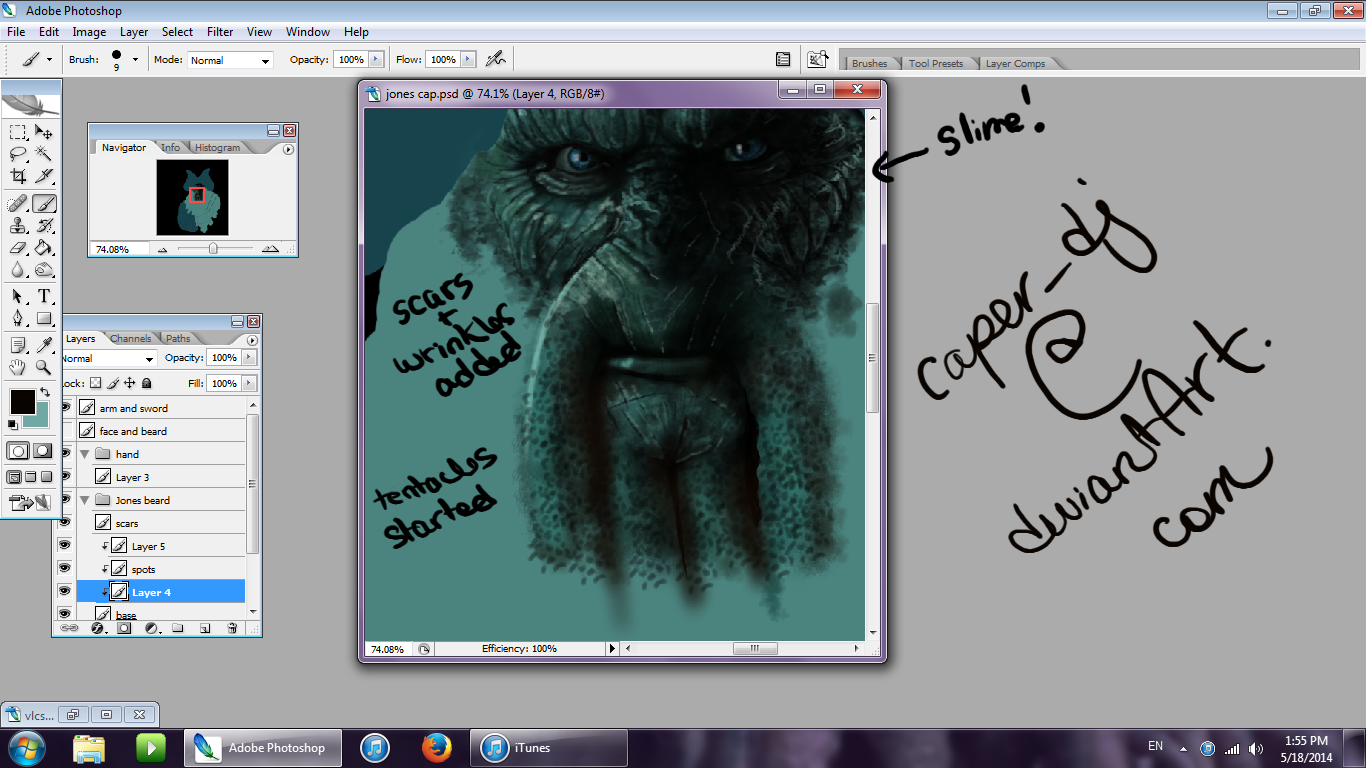Switch to the Histogram tab
Screen dimensions: 1366x768
tap(217, 147)
